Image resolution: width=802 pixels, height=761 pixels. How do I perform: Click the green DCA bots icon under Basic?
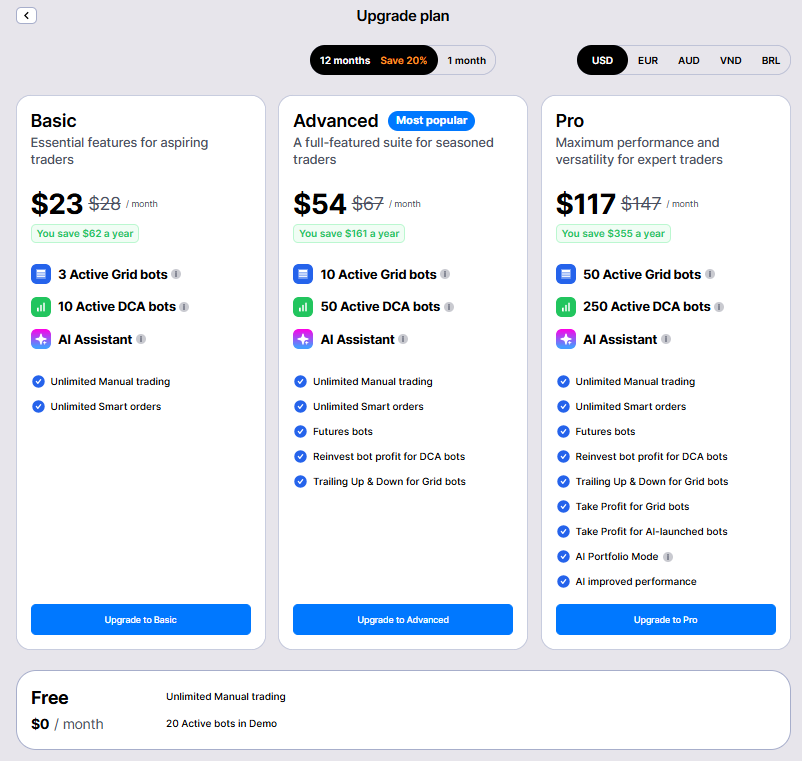[40, 306]
